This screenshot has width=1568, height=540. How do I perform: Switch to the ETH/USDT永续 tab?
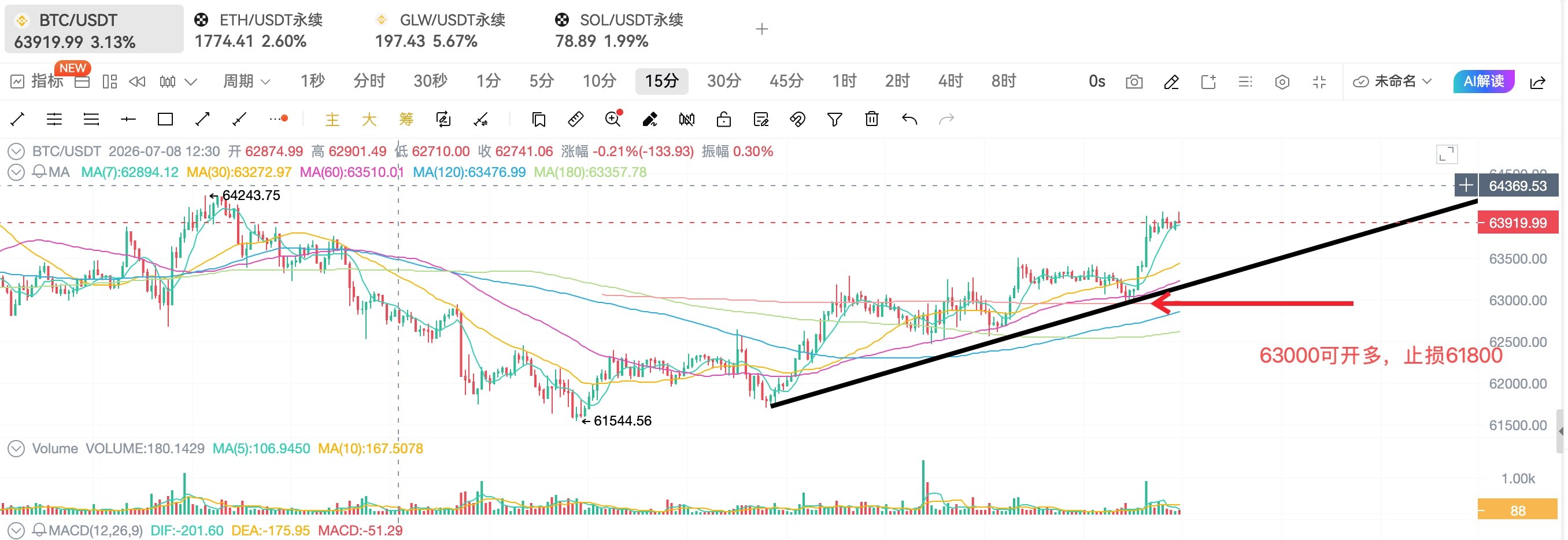coord(258,31)
